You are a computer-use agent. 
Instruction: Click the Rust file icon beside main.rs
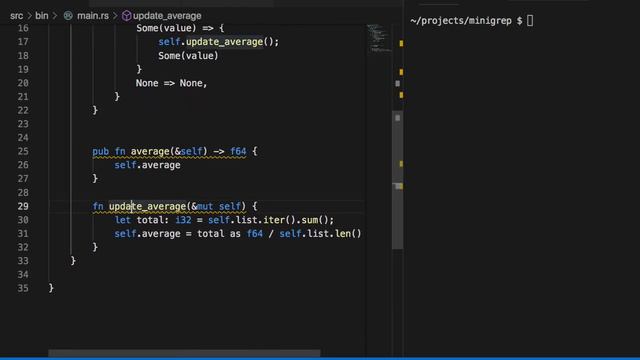pyautogui.click(x=68, y=16)
